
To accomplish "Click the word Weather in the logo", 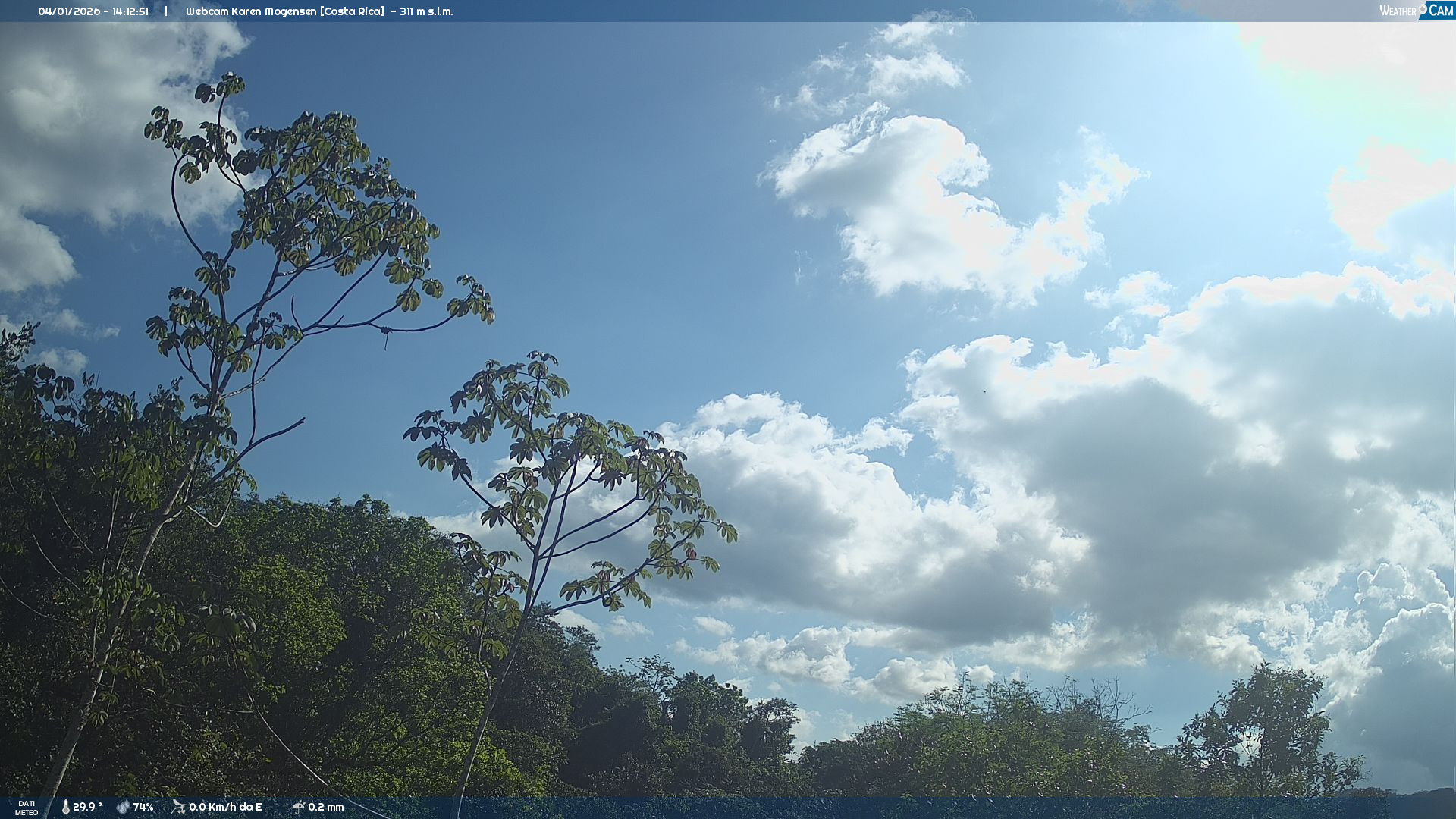I will [1398, 11].
